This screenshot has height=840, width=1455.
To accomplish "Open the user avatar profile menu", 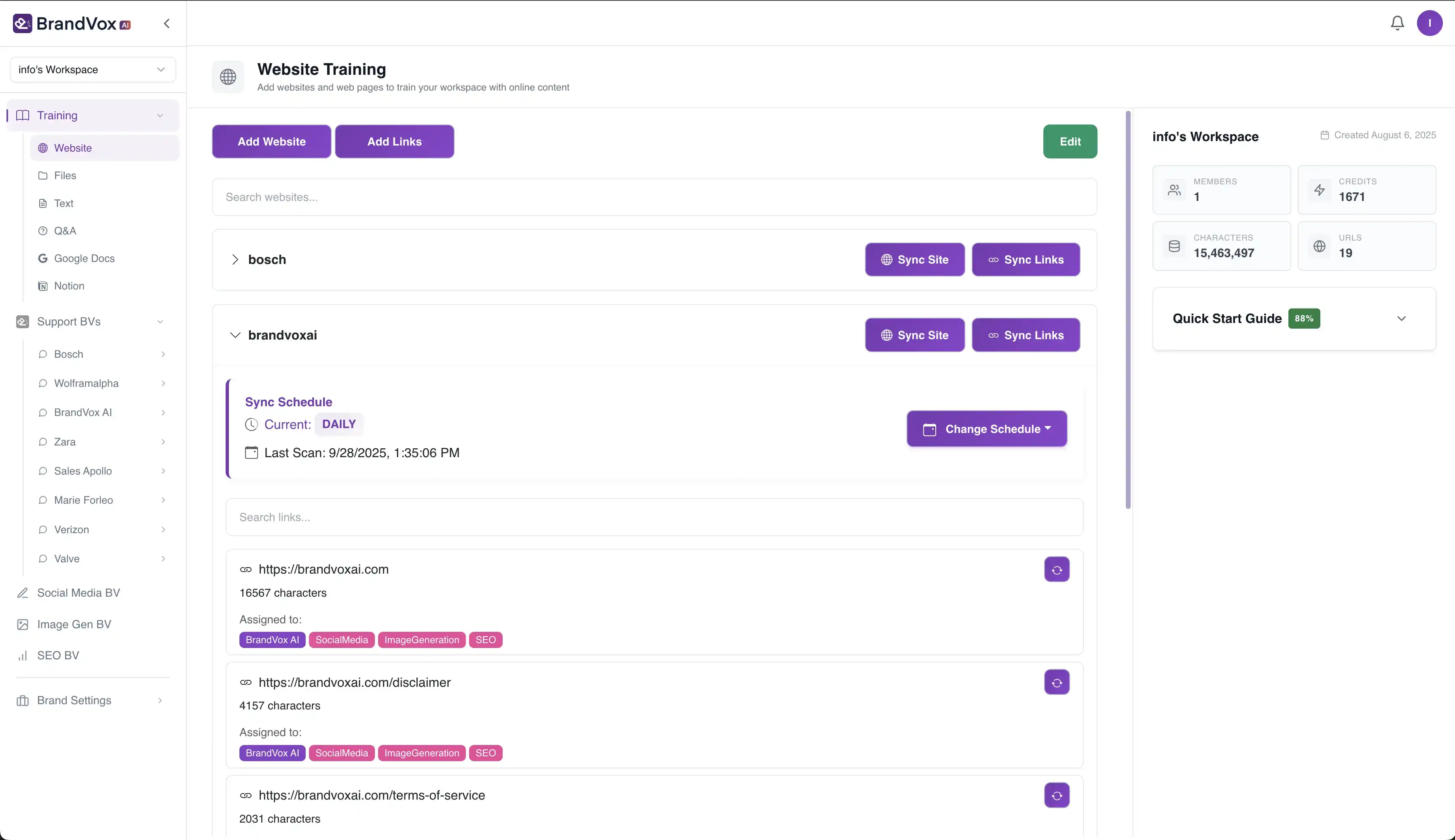I will pyautogui.click(x=1429, y=23).
